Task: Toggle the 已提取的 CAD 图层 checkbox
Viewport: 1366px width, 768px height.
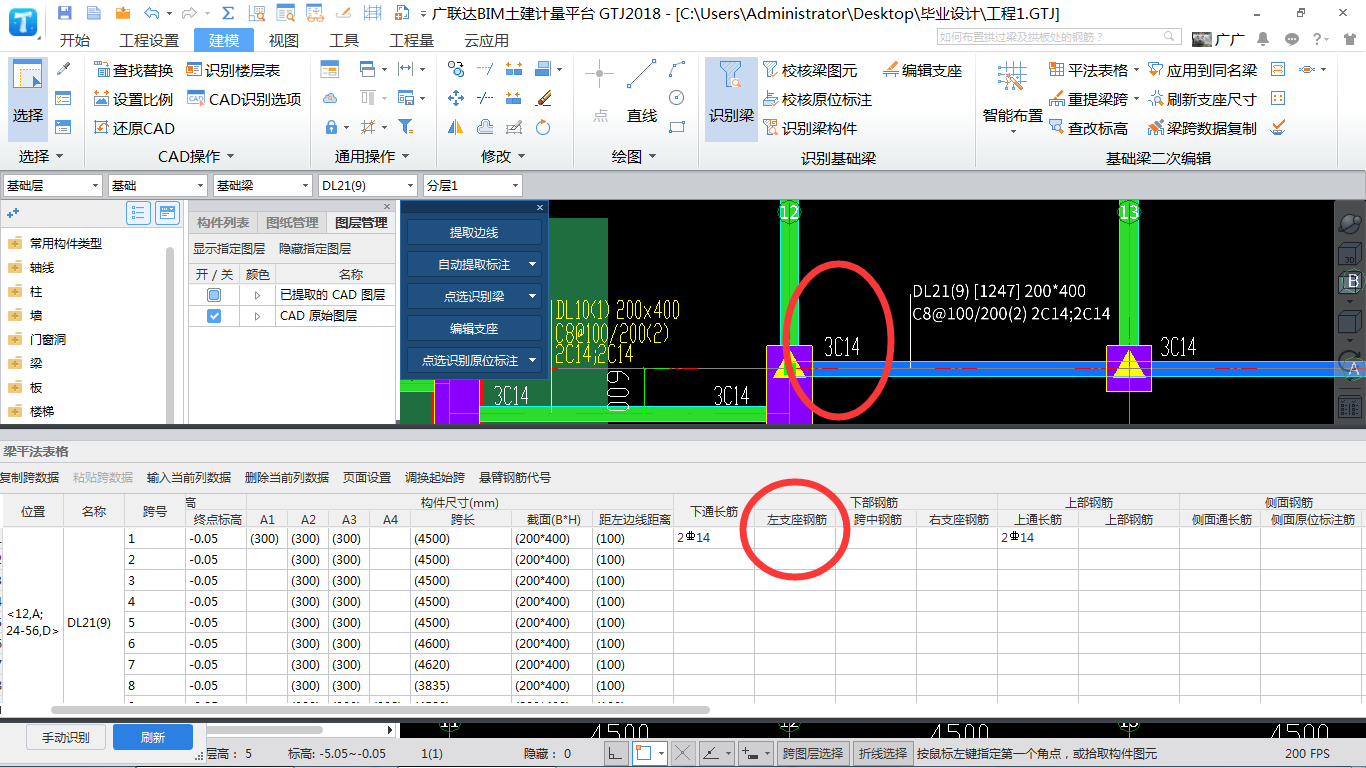Action: (214, 295)
